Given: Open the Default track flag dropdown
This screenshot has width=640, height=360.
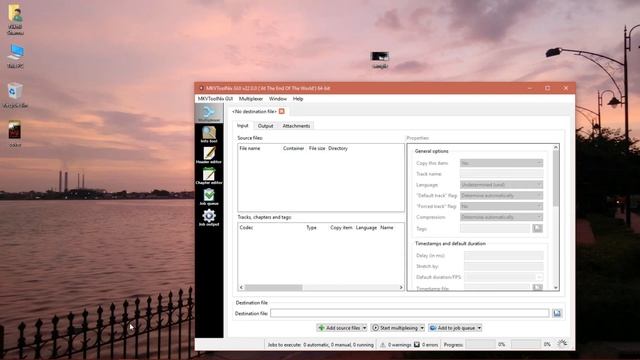Looking at the screenshot, I should tap(501, 196).
